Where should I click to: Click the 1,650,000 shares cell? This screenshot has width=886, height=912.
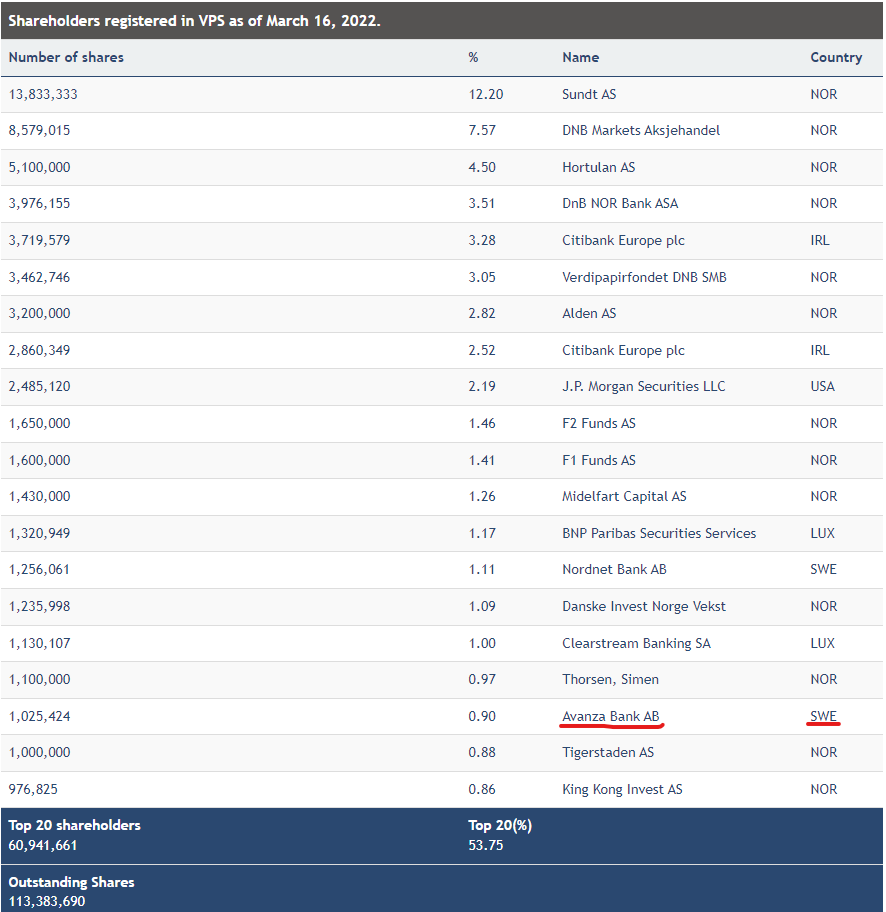[39, 423]
